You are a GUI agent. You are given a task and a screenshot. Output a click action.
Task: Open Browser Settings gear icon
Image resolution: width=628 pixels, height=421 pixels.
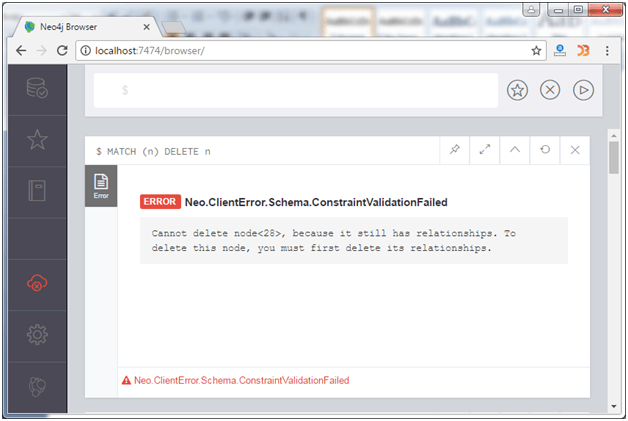[x=37, y=334]
